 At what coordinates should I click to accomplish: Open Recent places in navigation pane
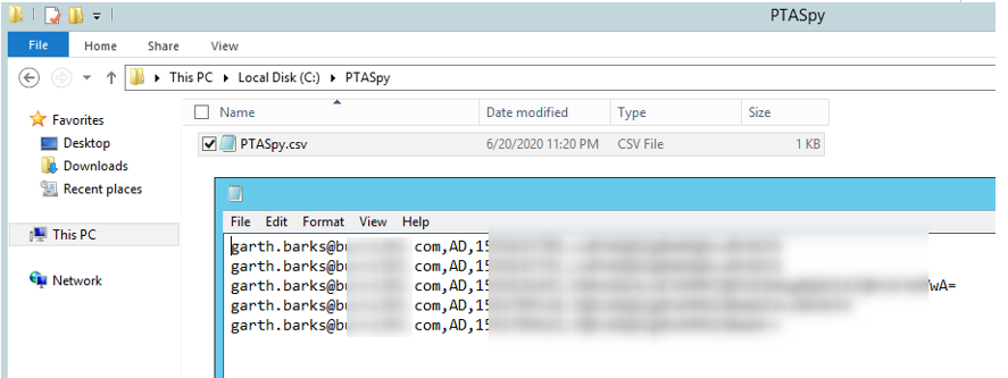click(x=103, y=189)
